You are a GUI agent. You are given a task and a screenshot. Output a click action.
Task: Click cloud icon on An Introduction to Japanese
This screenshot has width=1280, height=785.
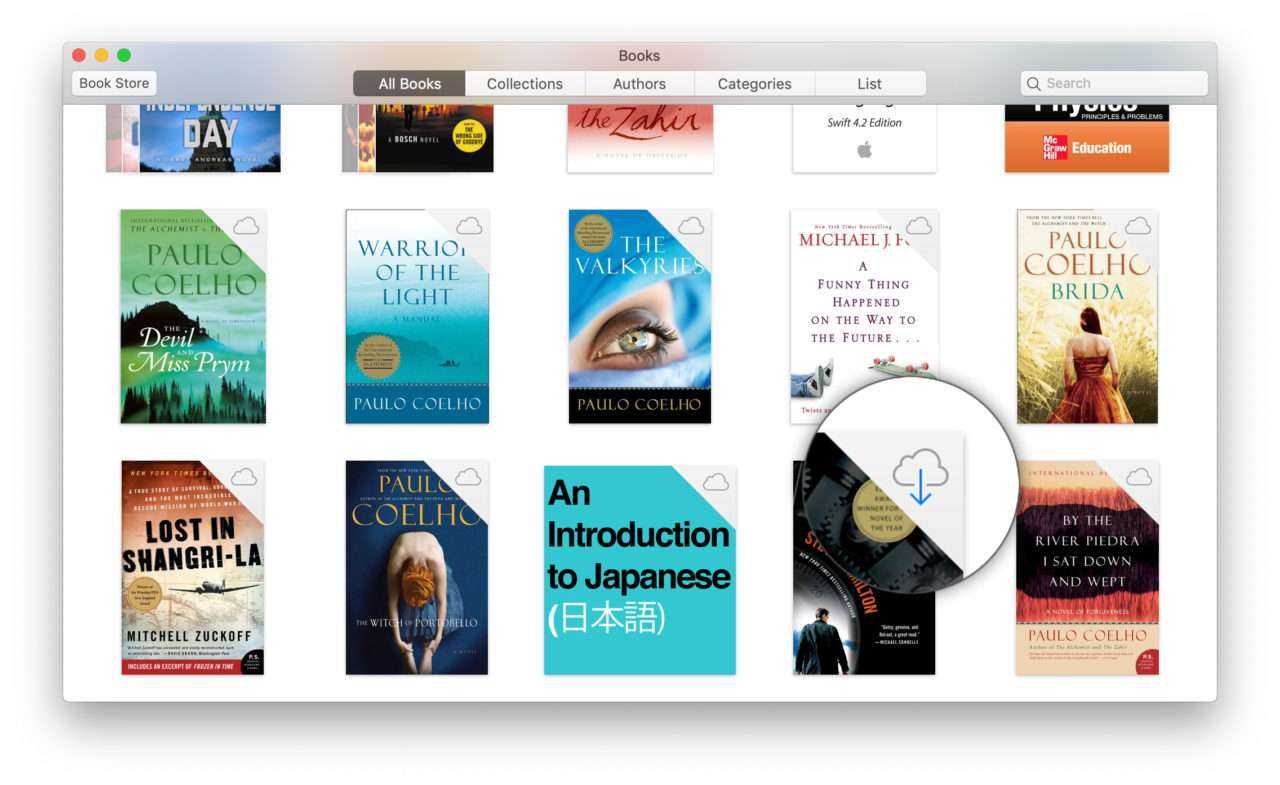[x=716, y=483]
